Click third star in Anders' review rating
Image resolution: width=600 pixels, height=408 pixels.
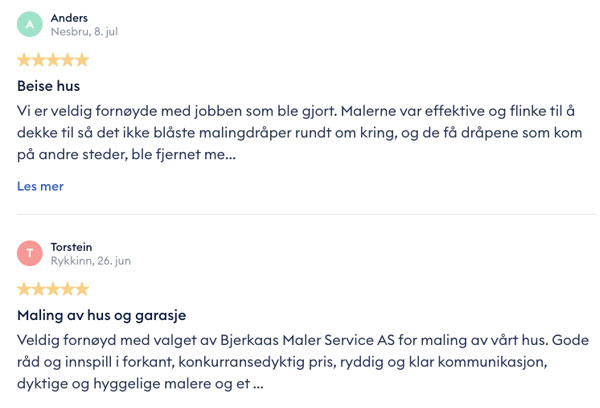pyautogui.click(x=53, y=60)
